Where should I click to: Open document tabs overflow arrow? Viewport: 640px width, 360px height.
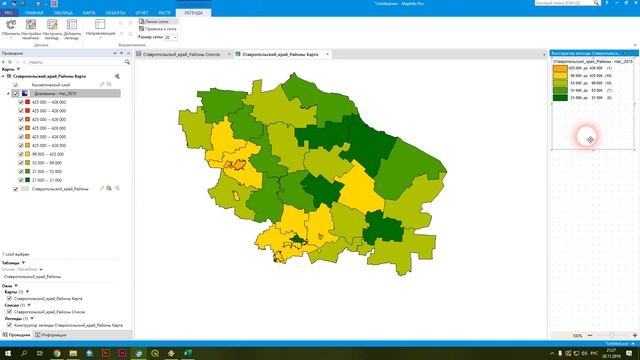[544, 54]
